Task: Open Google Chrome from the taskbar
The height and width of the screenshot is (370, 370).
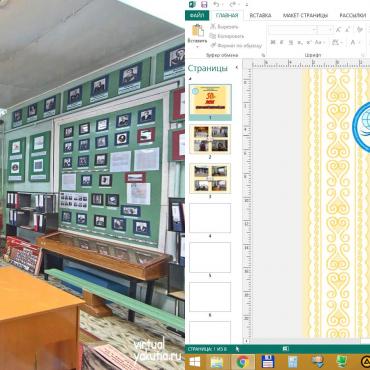Action: [243, 362]
